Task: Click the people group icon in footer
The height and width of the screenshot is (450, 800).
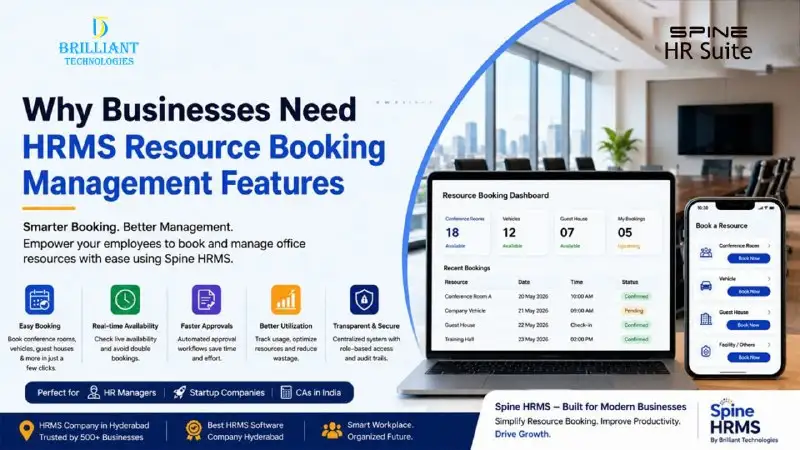Action: [x=332, y=431]
